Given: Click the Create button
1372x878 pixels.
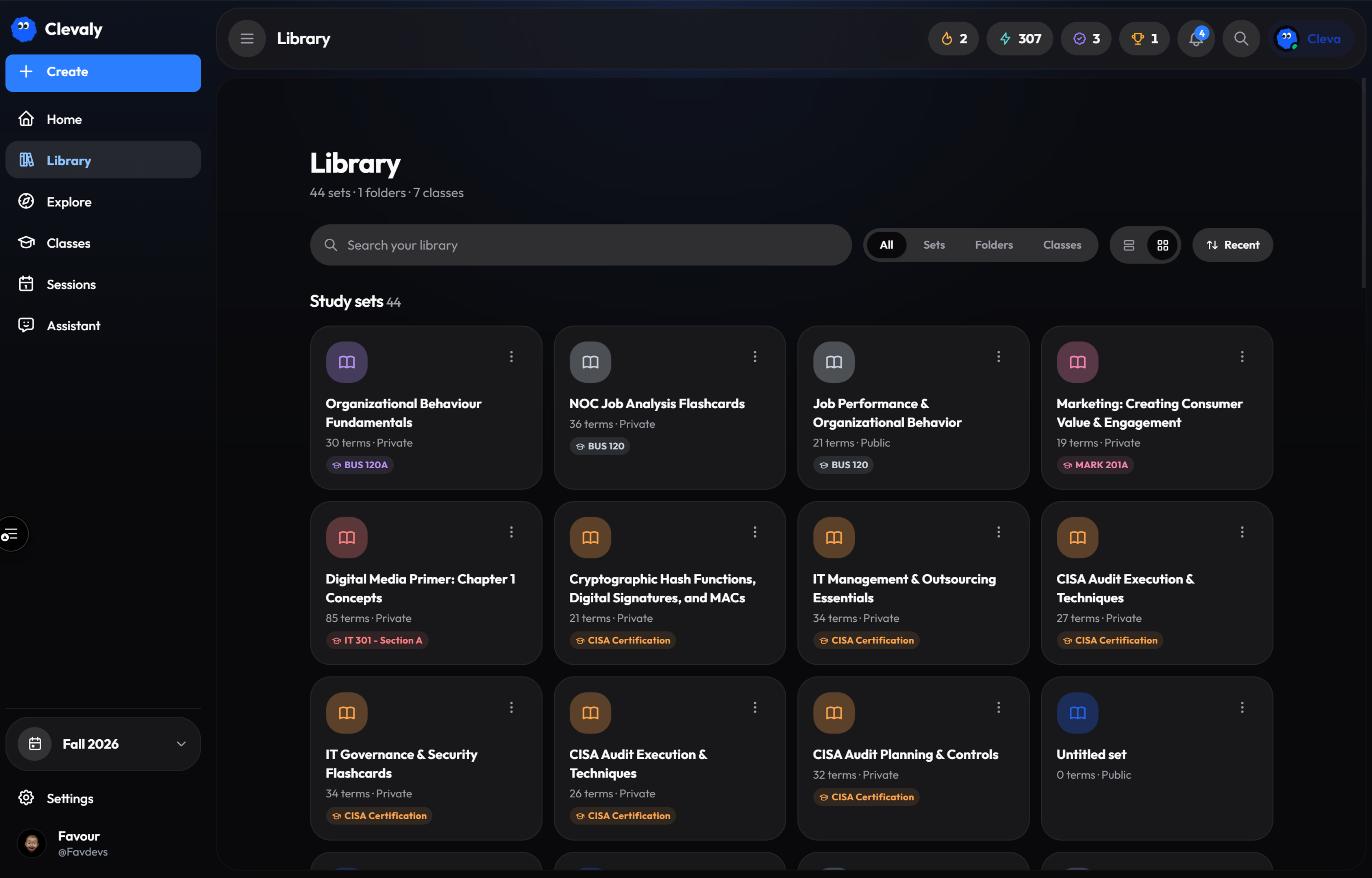Looking at the screenshot, I should pyautogui.click(x=103, y=72).
